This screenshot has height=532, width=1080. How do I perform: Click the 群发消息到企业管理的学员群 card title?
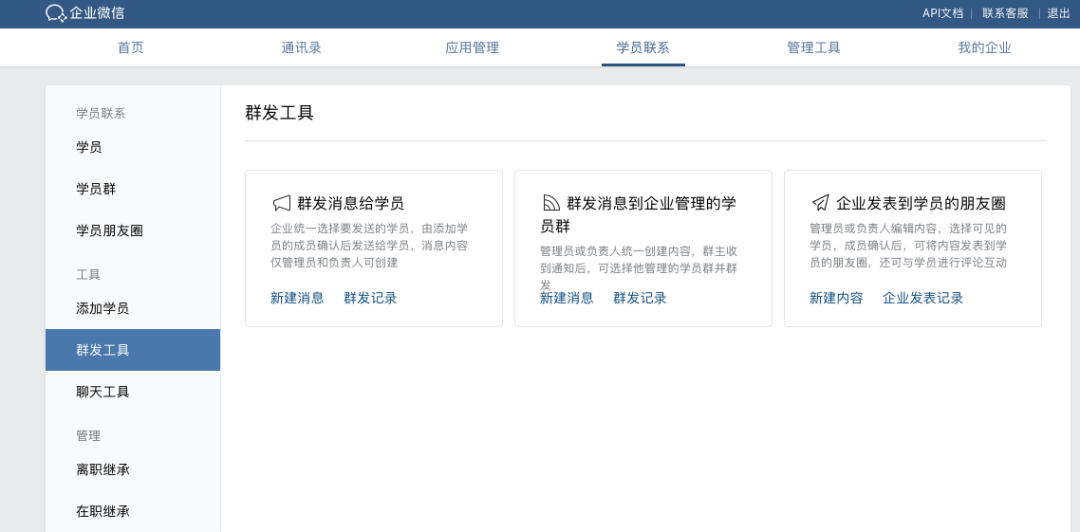click(x=639, y=214)
